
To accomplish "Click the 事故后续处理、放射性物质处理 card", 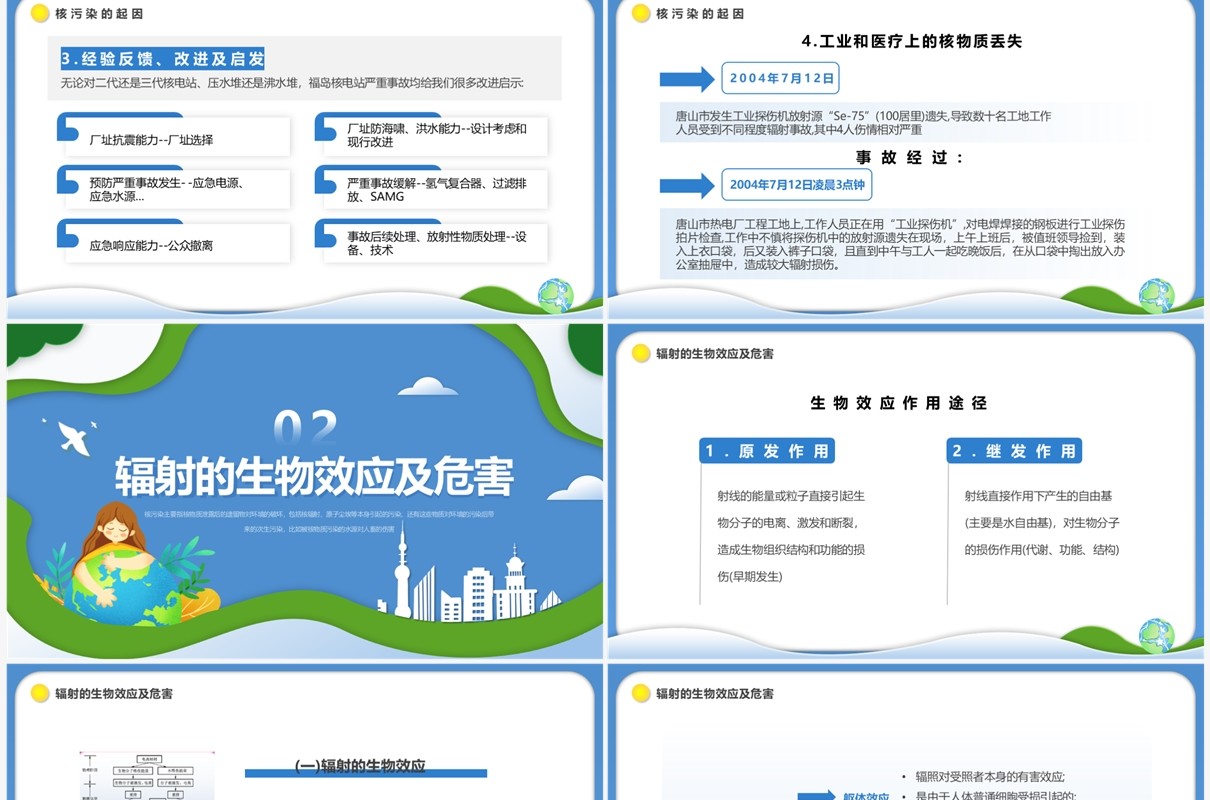I will [436, 243].
